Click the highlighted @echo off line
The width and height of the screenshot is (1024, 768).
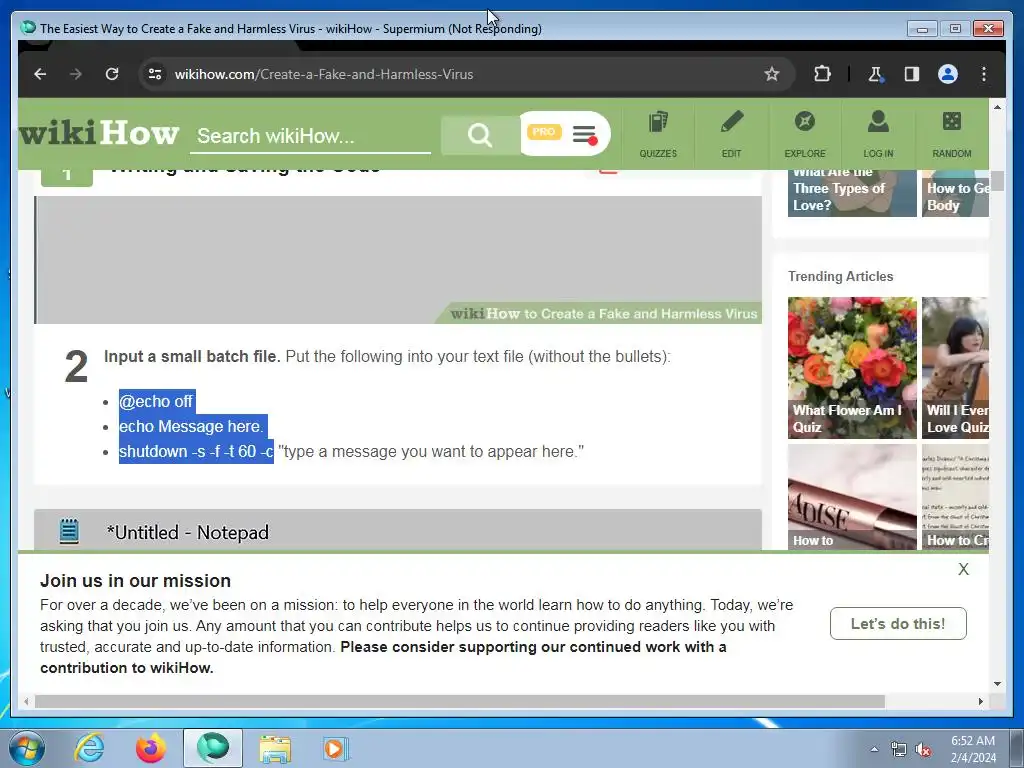156,401
